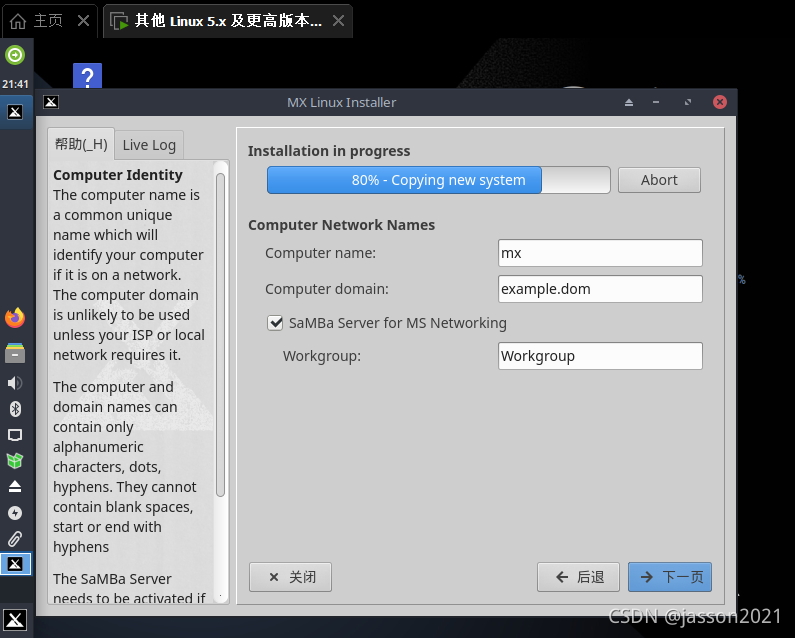The height and width of the screenshot is (638, 795).
Task: Switch to the Live Log tab
Action: (x=149, y=145)
